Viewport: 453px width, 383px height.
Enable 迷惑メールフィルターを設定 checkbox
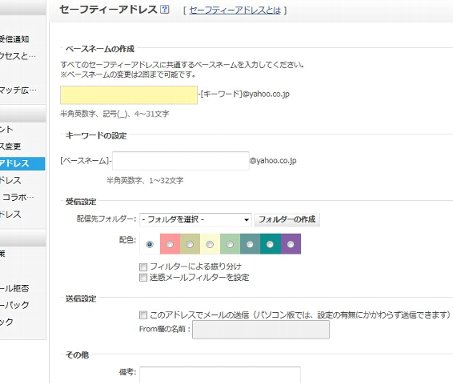[143, 278]
